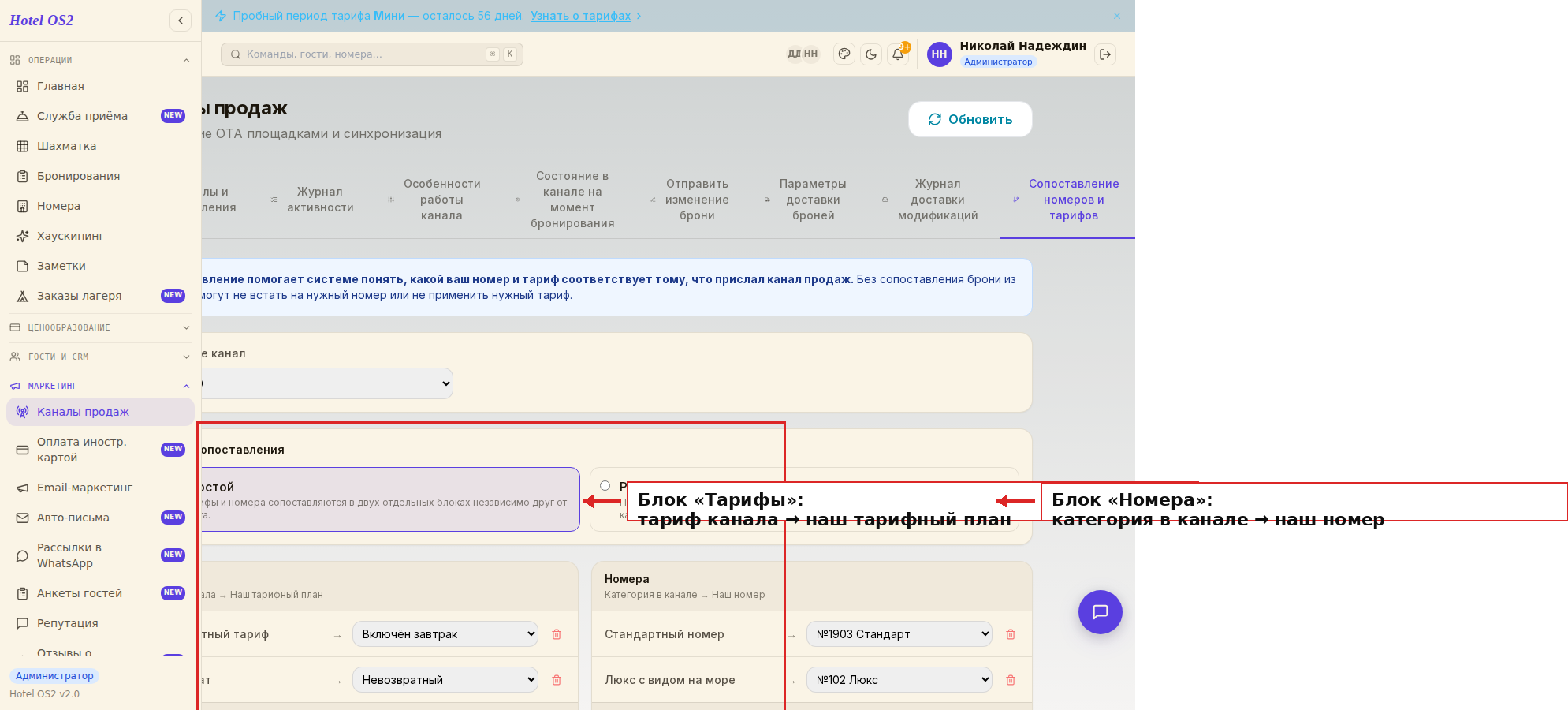1568x710 pixels.
Task: Choose the Простой mapping mode card
Action: (390, 499)
